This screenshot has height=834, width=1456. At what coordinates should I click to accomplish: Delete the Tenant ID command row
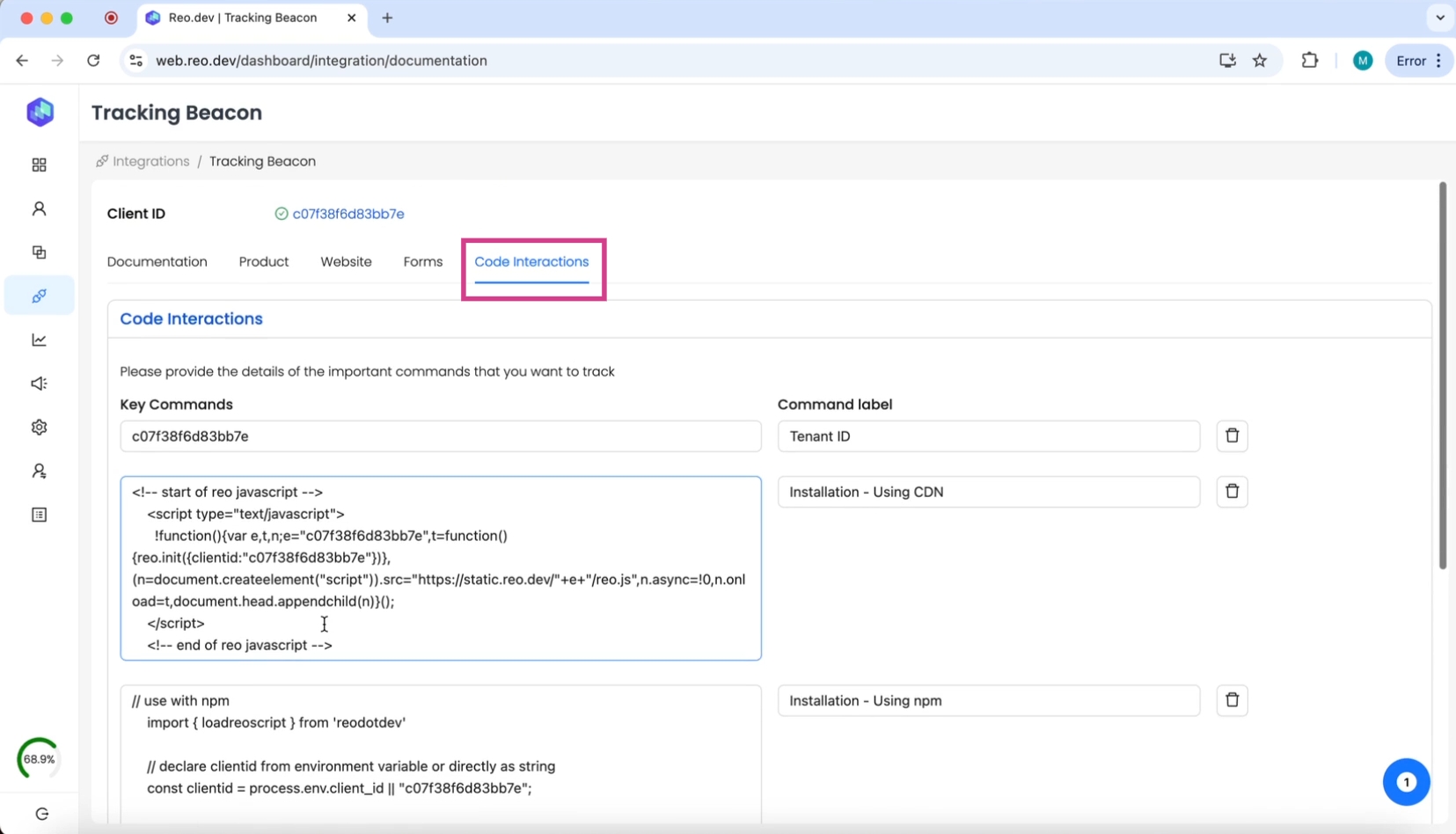coord(1232,436)
